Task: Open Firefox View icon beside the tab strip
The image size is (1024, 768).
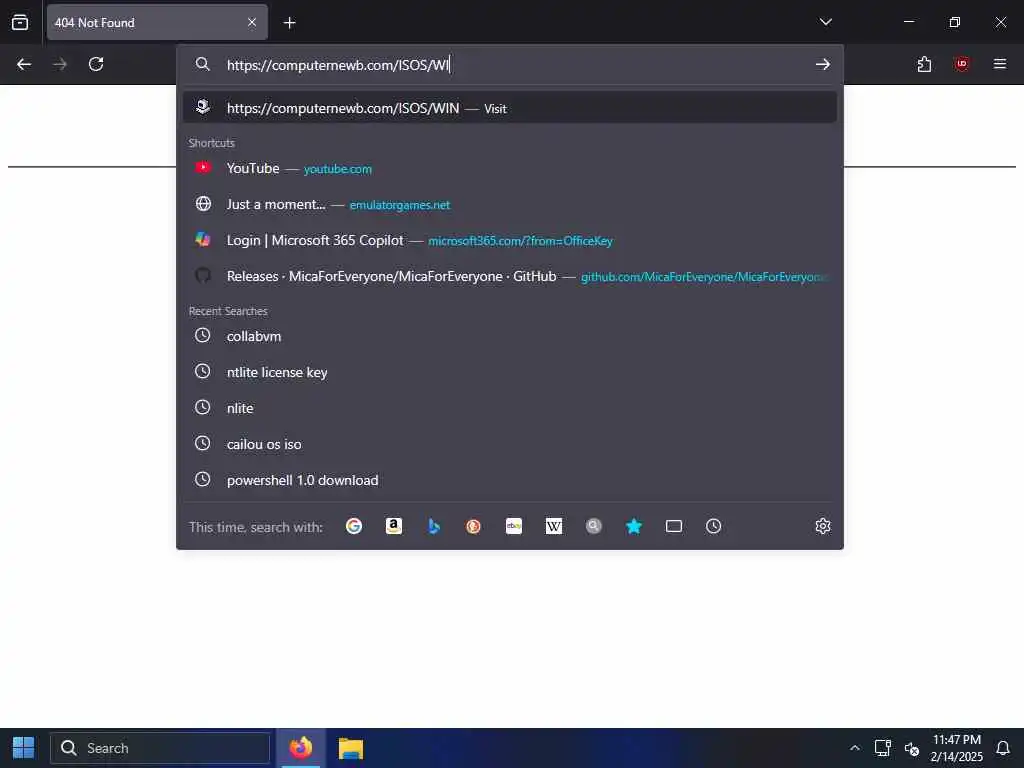Action: [20, 22]
